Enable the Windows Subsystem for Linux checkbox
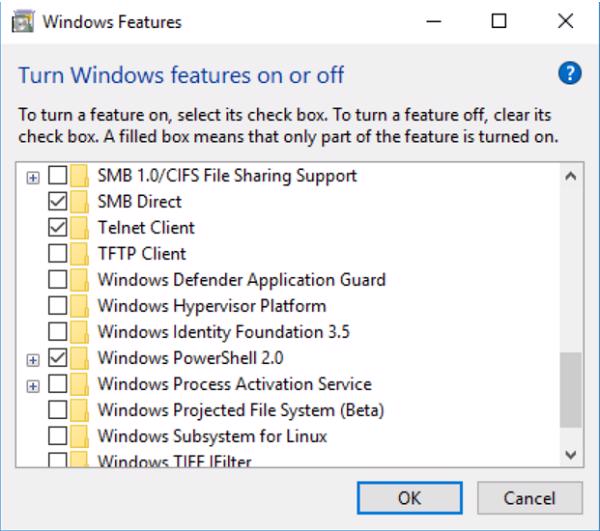 coord(58,436)
